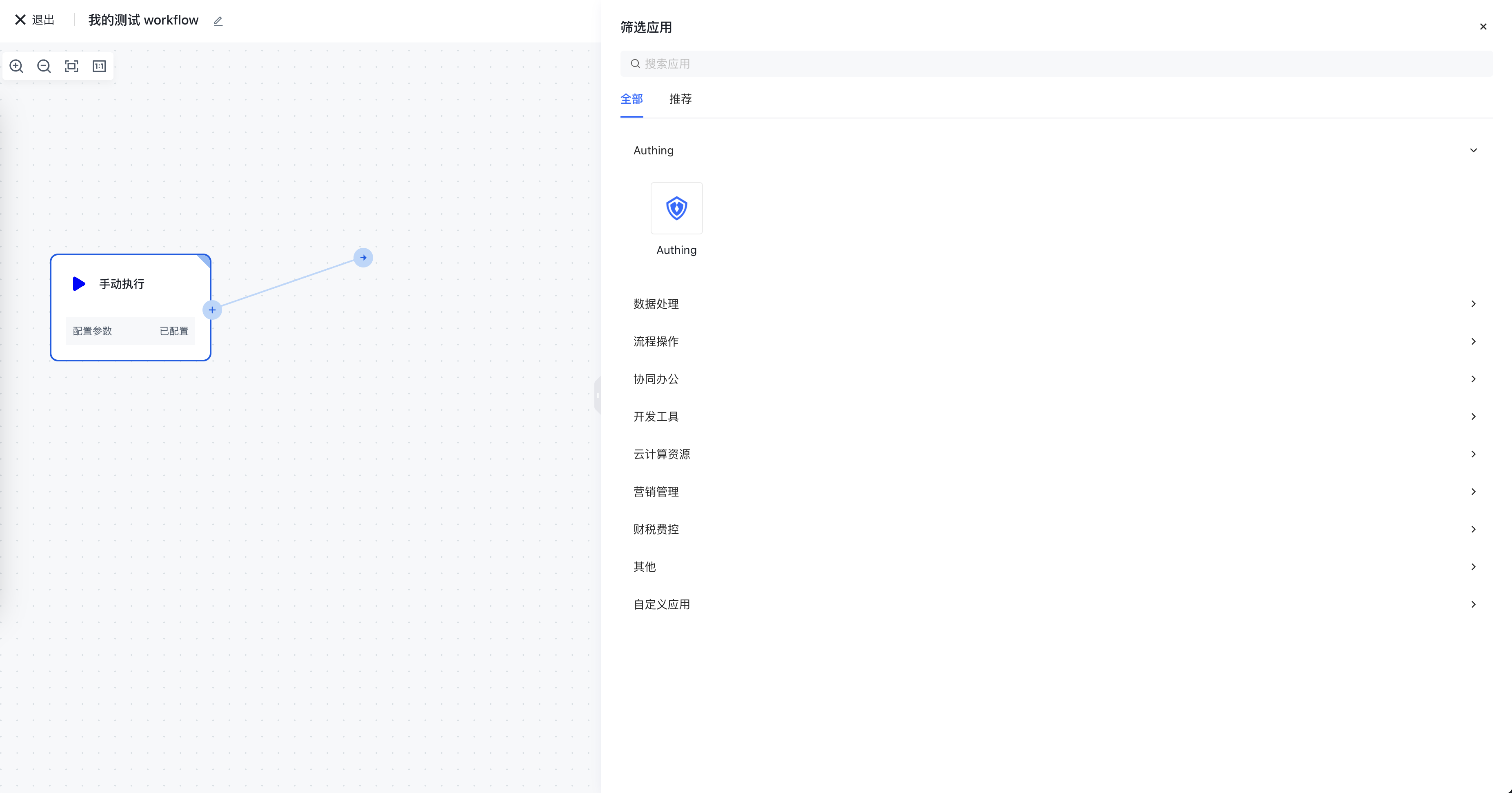This screenshot has height=793, width=1512.
Task: Switch to the 推荐 tab
Action: [680, 99]
